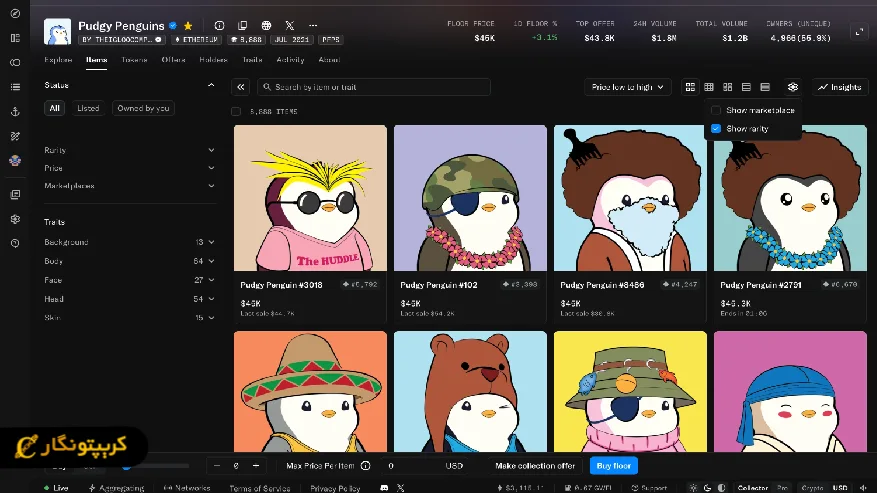Open the Holders tab
The width and height of the screenshot is (877, 493).
[x=213, y=59]
